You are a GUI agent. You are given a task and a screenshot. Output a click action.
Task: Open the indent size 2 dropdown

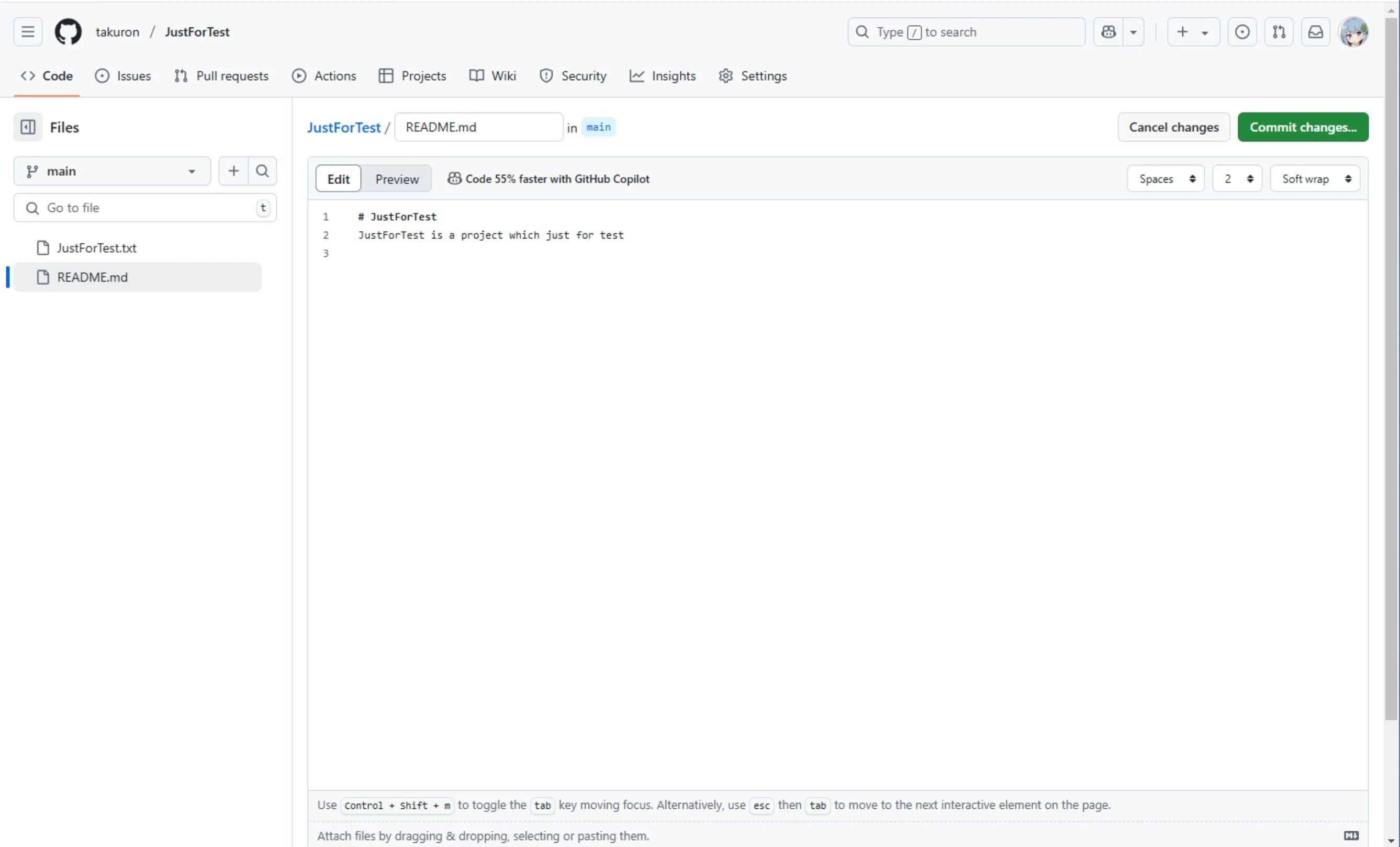[1237, 179]
